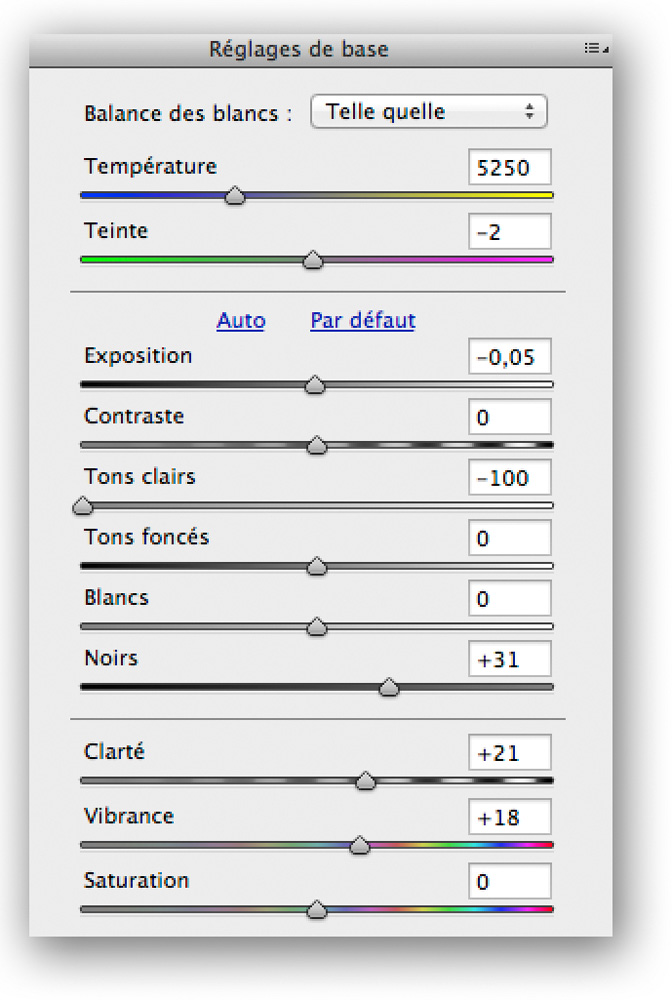The image size is (672, 1000).
Task: Click the Température slider handle
Action: 235,195
